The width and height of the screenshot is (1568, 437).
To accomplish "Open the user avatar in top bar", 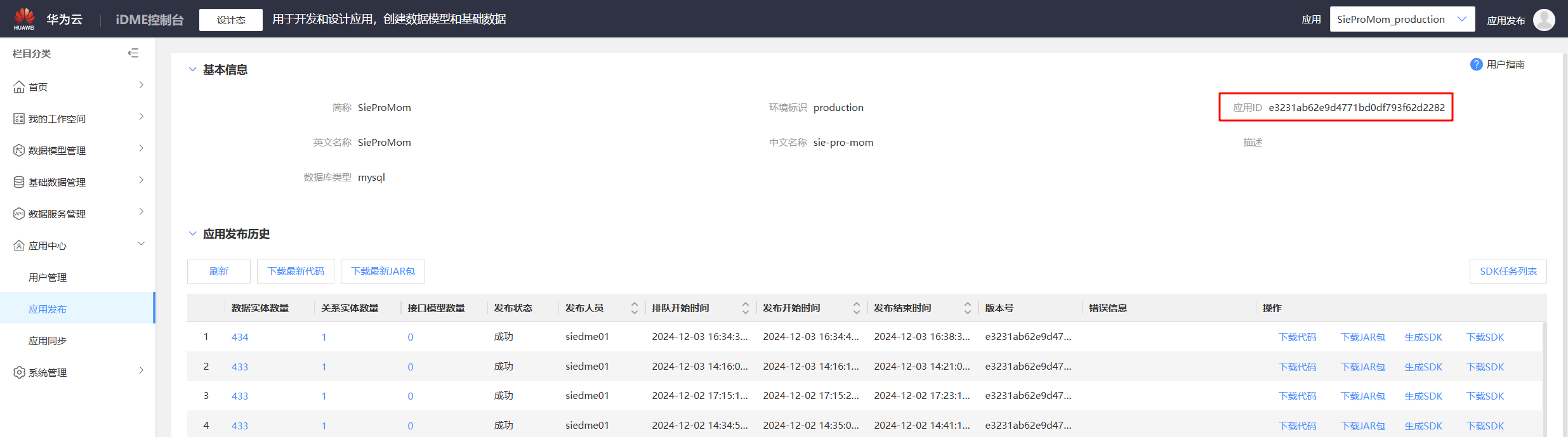I will (x=1544, y=20).
